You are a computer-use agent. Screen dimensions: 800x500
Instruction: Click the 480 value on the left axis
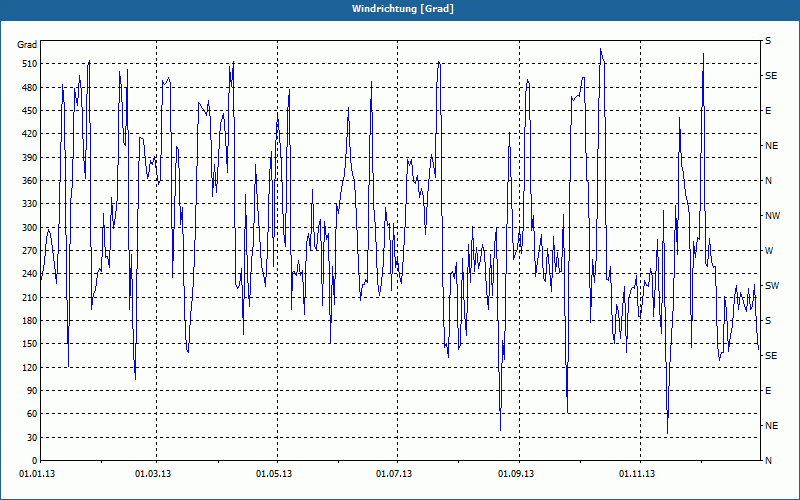coord(29,88)
